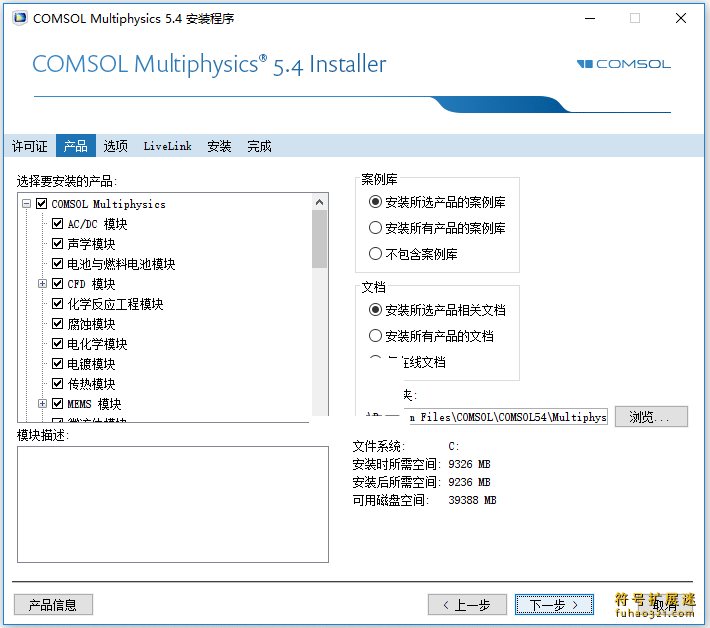Choose 安装所有产品的案例库 radio option
Image resolution: width=710 pixels, height=628 pixels.
(375, 227)
